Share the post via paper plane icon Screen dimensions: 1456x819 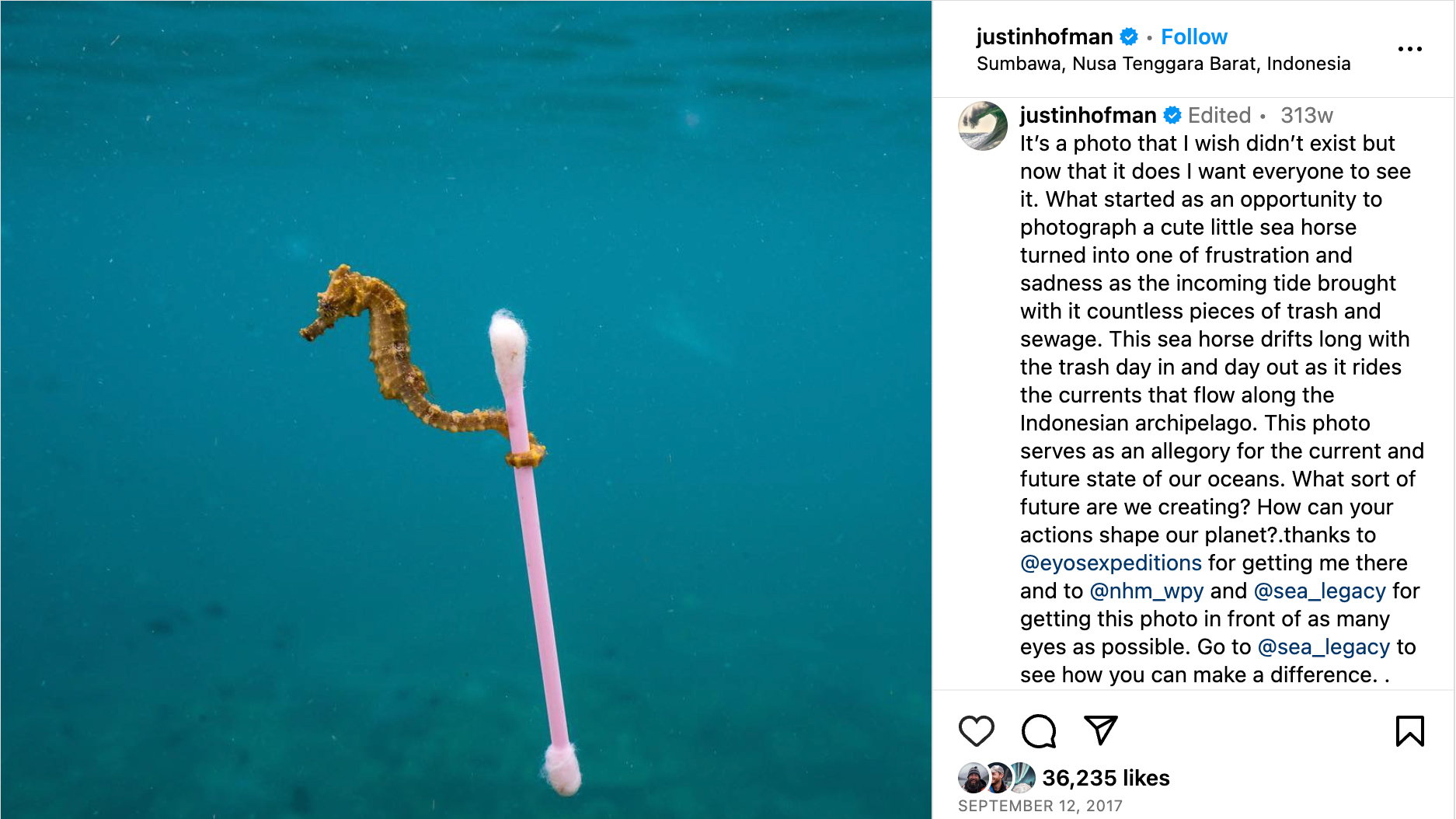1100,730
